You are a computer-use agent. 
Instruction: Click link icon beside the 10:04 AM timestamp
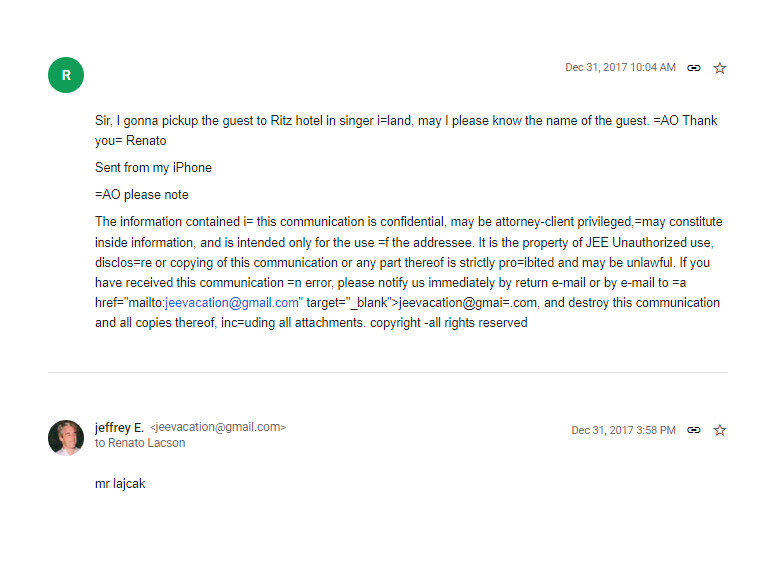(x=694, y=68)
